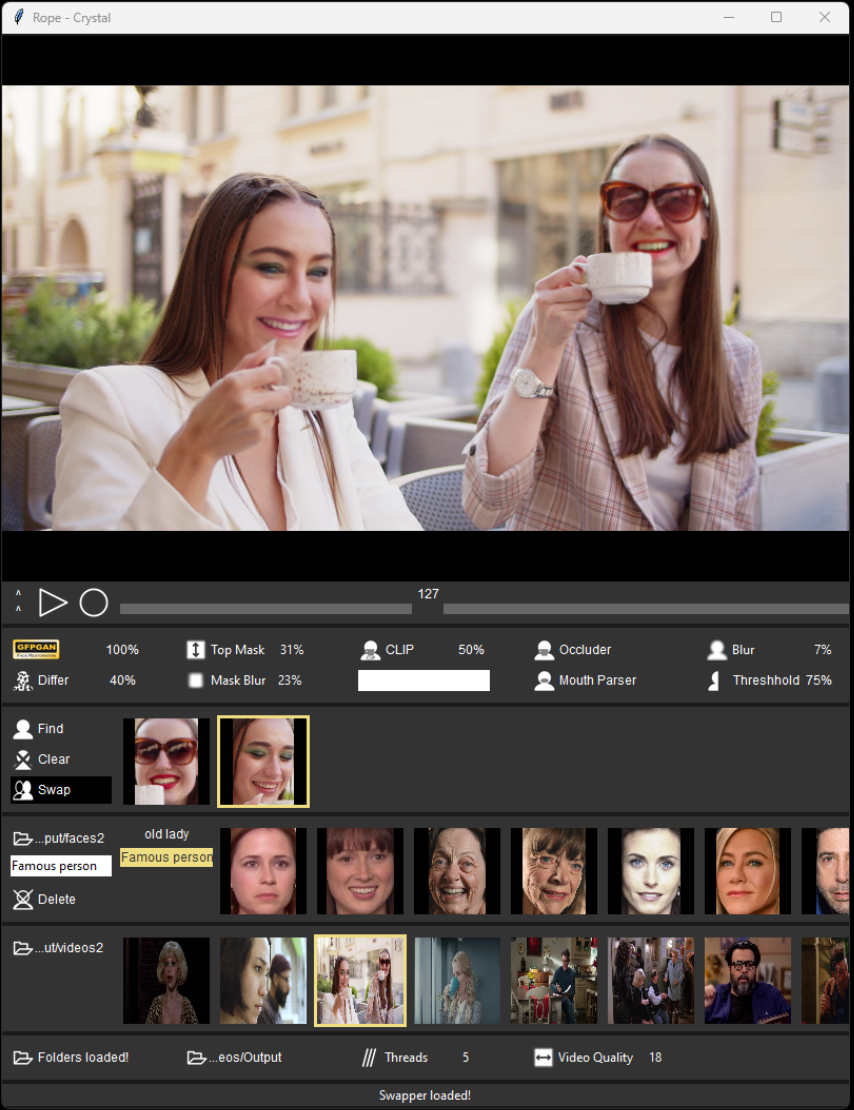Toggle the Blur icon
Image resolution: width=854 pixels, height=1110 pixels.
[717, 650]
